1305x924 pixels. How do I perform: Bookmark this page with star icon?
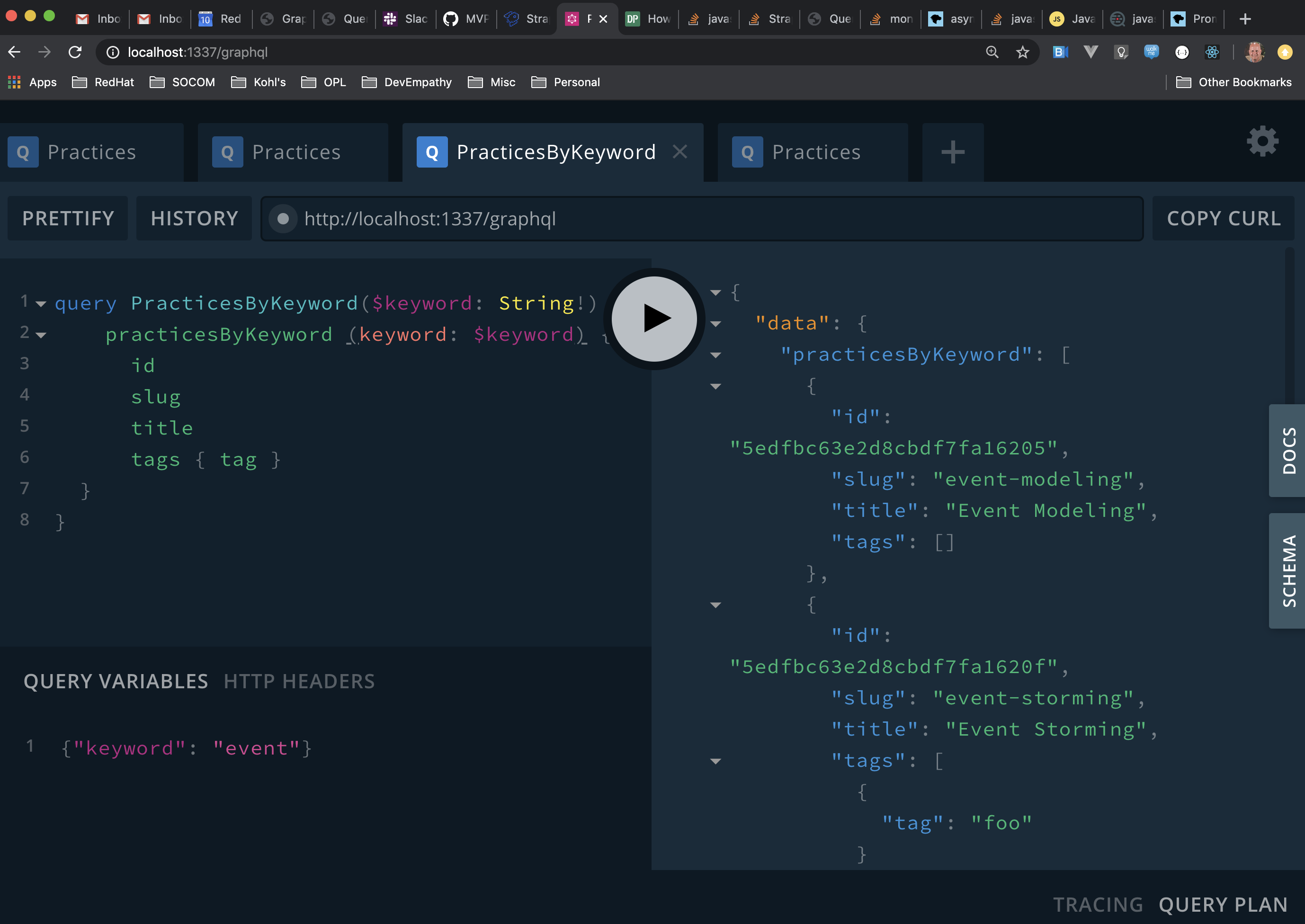click(1023, 53)
